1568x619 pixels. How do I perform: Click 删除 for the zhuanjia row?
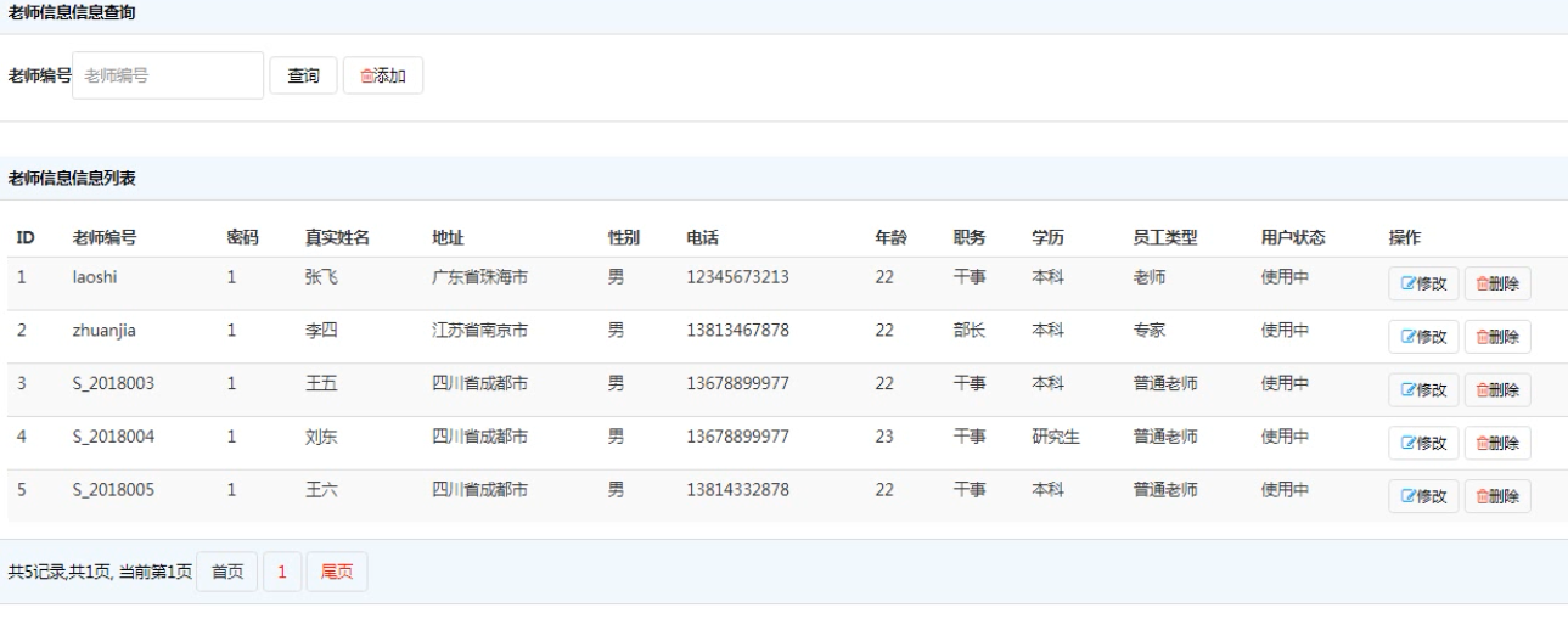pyautogui.click(x=1497, y=337)
